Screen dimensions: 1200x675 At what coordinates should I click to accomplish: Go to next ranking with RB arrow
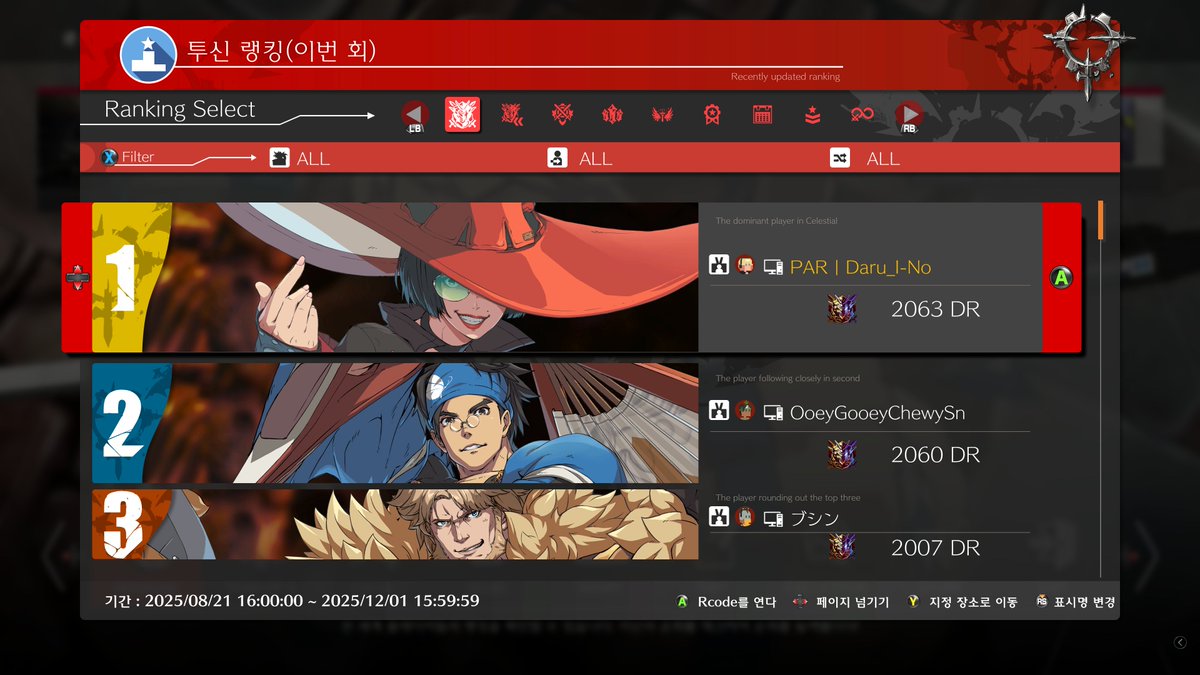click(908, 115)
